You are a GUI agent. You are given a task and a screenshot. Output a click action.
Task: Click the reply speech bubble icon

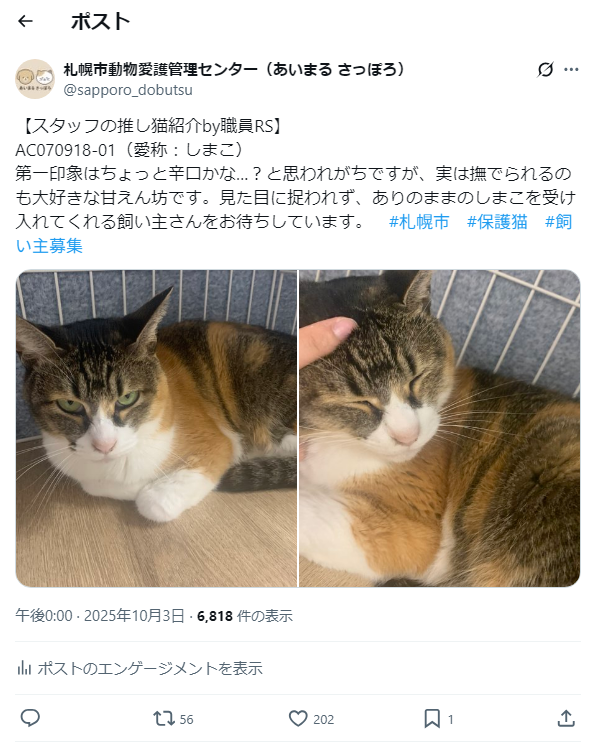(x=30, y=718)
